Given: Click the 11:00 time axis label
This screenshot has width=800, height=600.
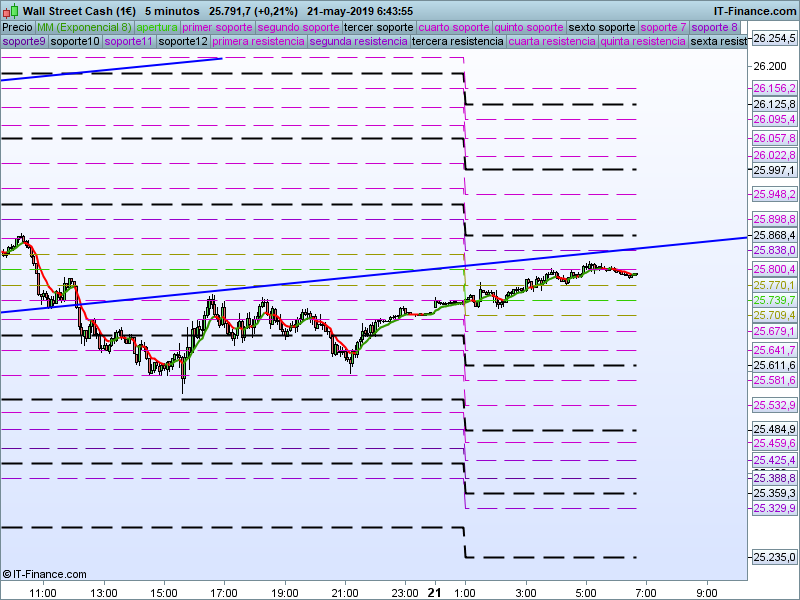Looking at the screenshot, I should [43, 593].
